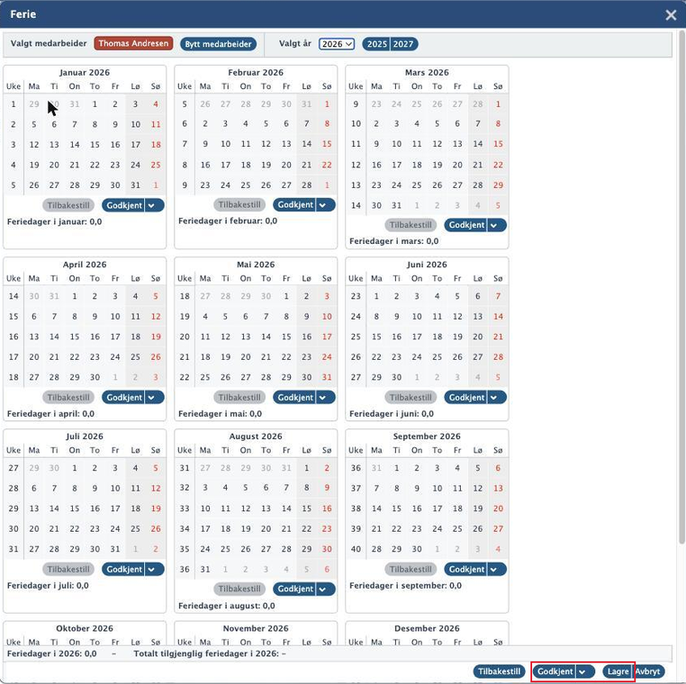
Task: Click Godkjent button under Januar 2026
Action: tap(124, 205)
